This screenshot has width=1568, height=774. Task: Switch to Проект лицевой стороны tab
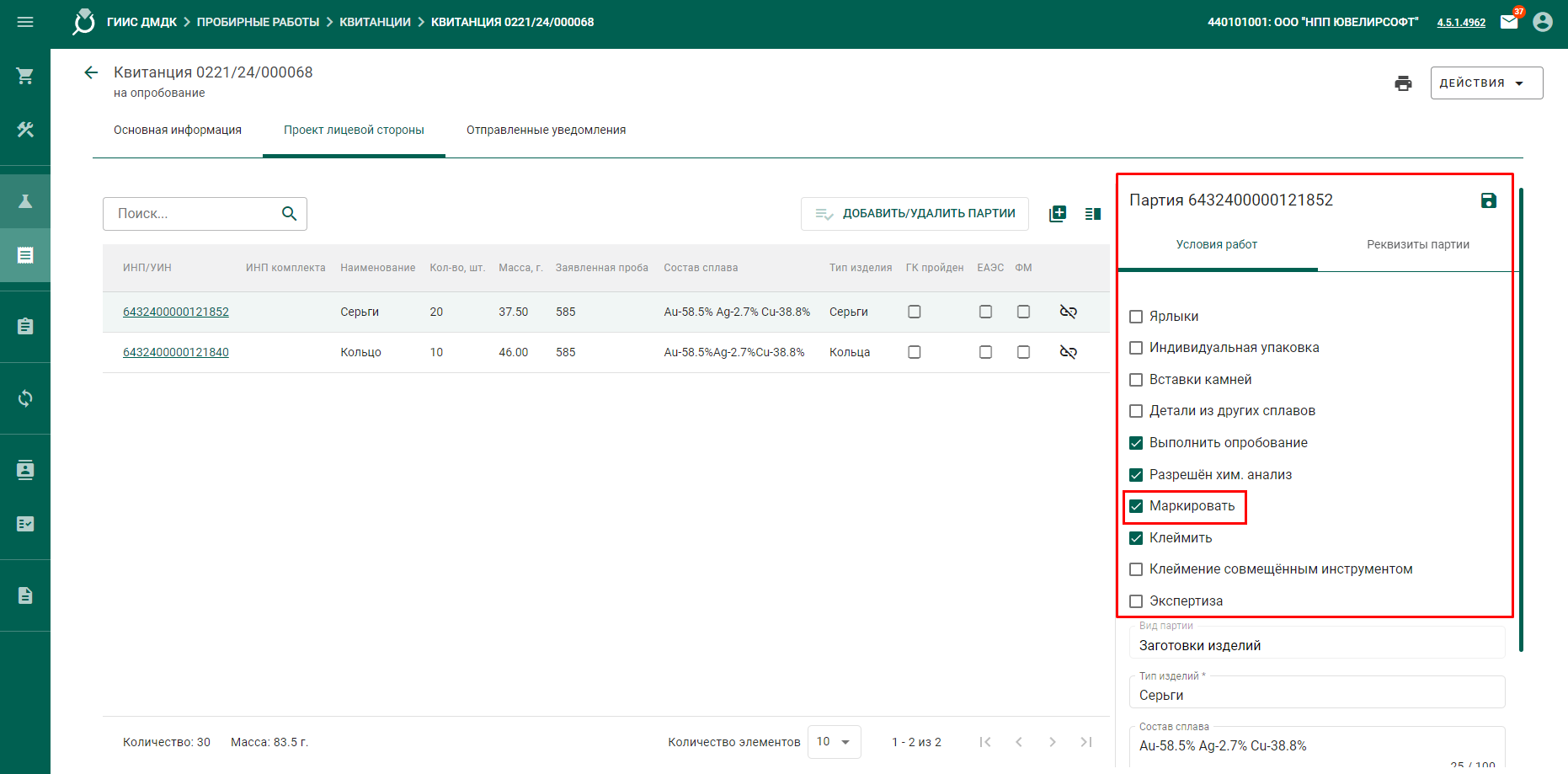point(354,130)
